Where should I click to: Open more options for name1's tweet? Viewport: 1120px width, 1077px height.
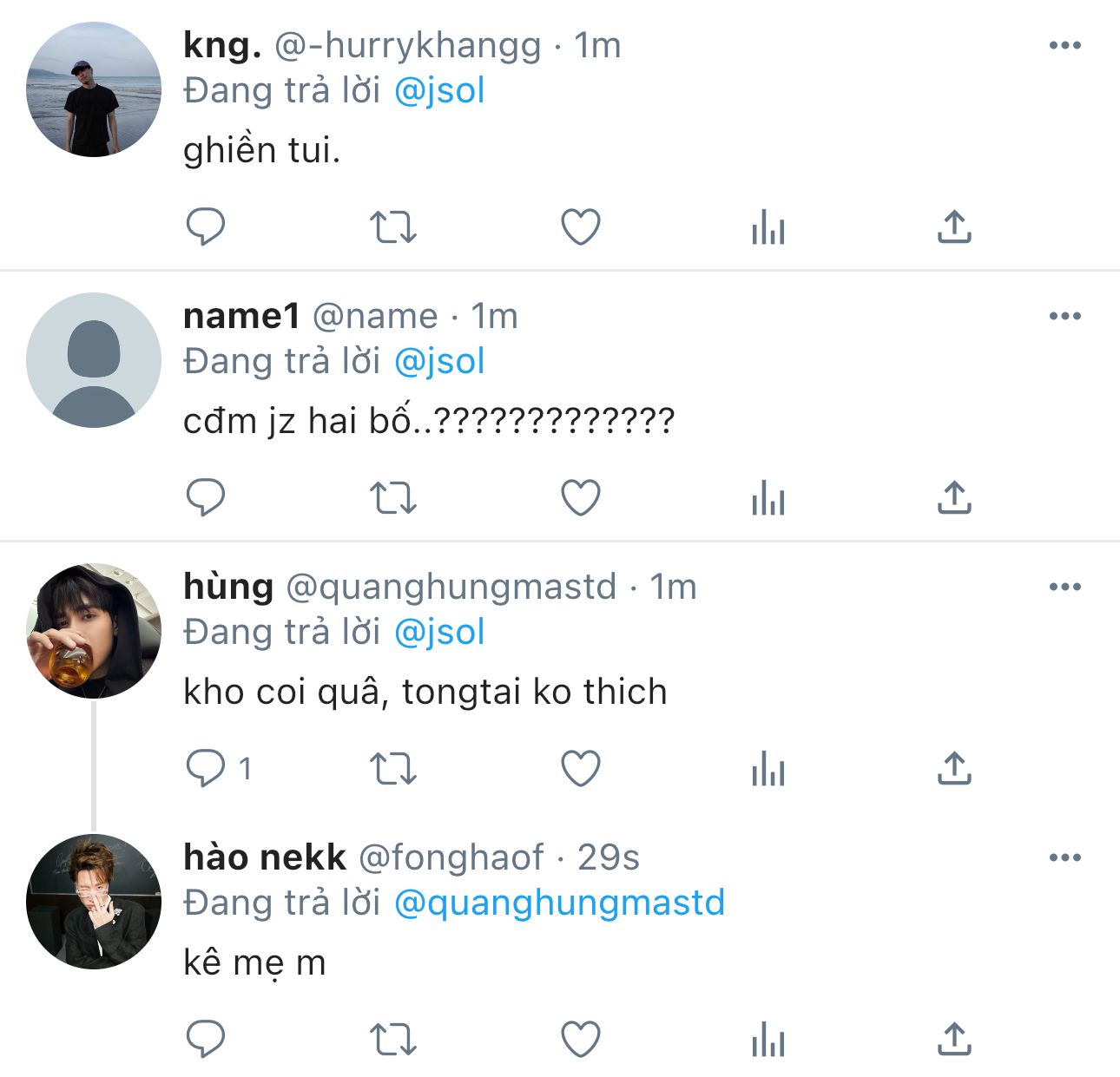[1064, 317]
